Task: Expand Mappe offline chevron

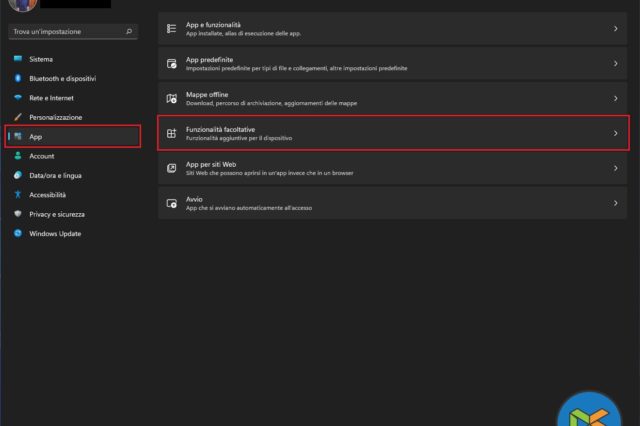Action: 616,98
